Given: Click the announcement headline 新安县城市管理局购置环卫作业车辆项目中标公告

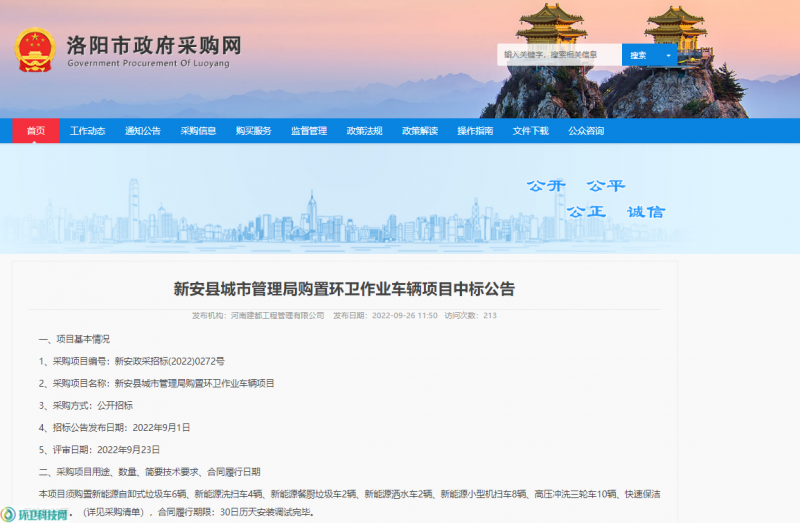Looking at the screenshot, I should click(x=344, y=289).
